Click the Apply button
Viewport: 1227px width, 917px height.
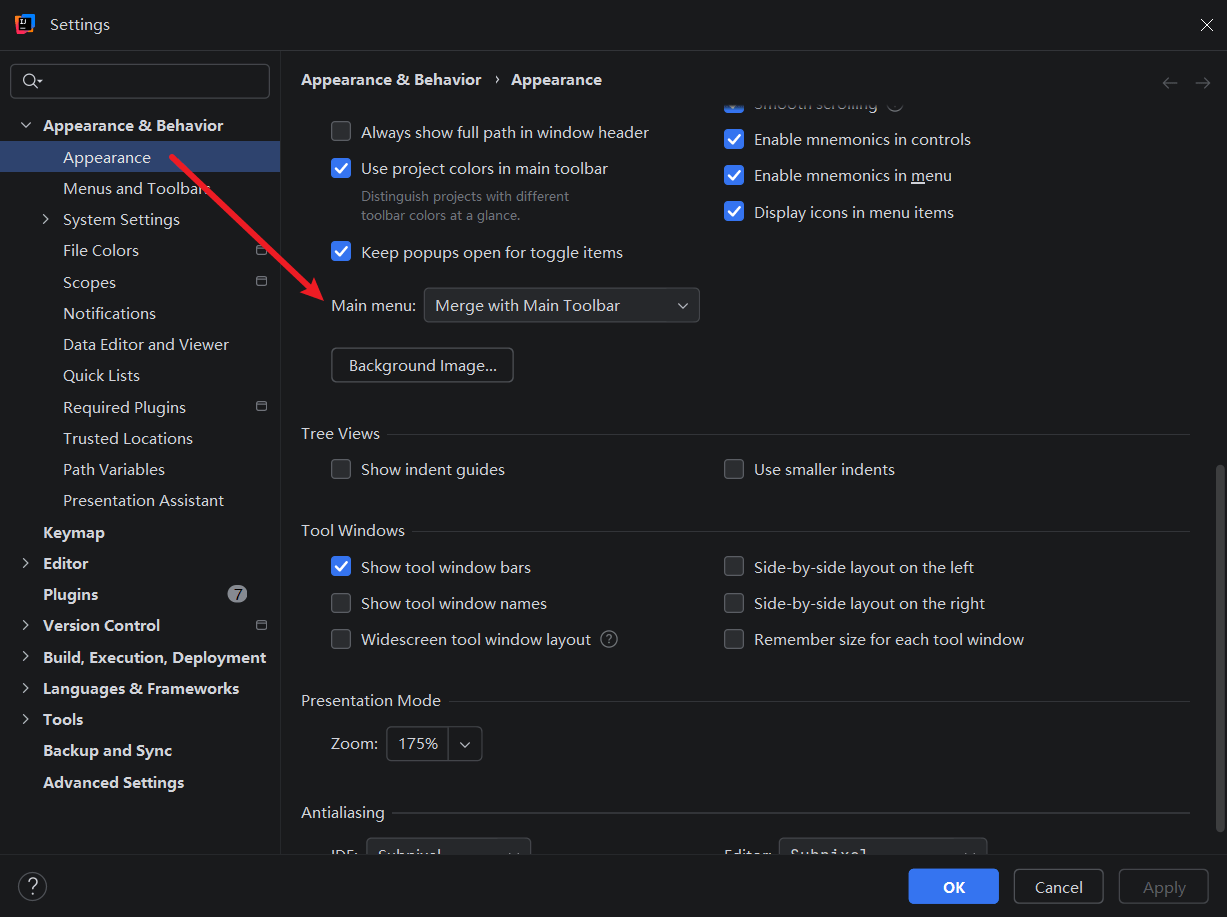pyautogui.click(x=1164, y=887)
